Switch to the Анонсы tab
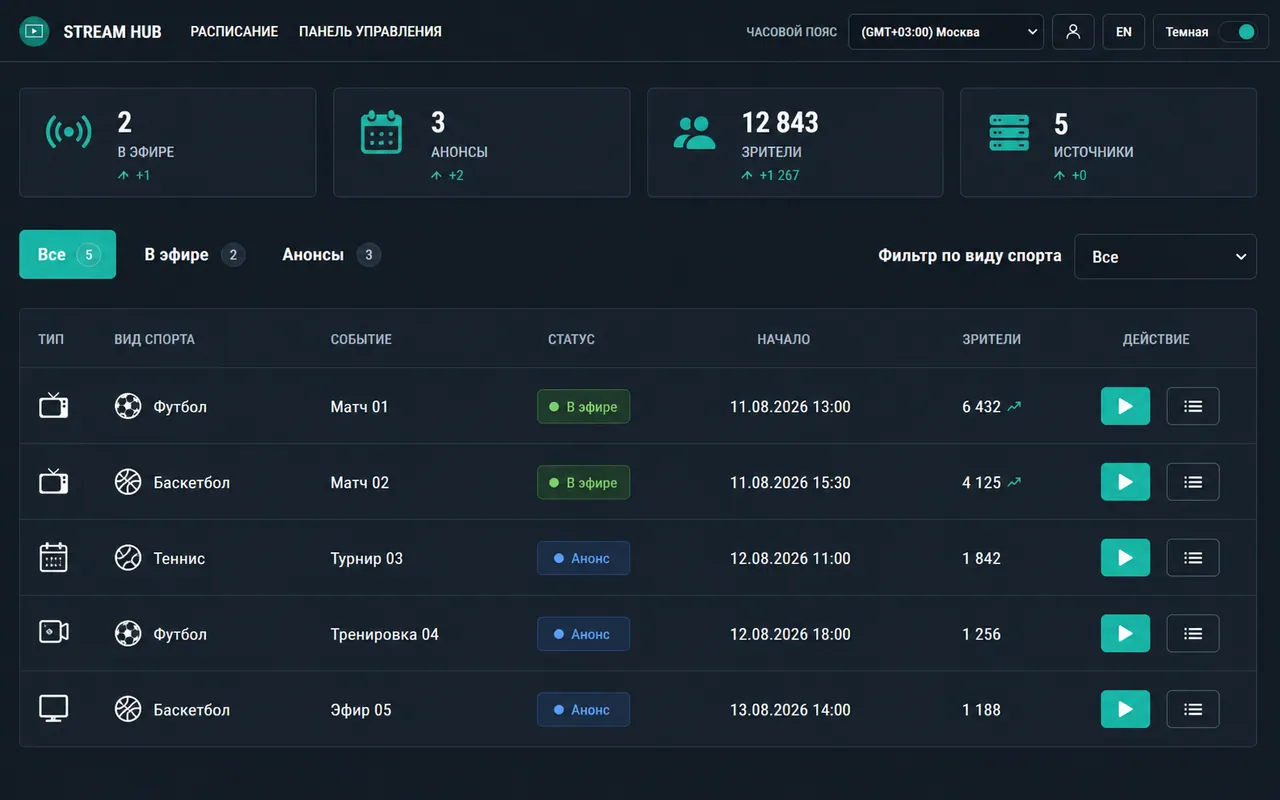The image size is (1280, 800). click(x=331, y=254)
